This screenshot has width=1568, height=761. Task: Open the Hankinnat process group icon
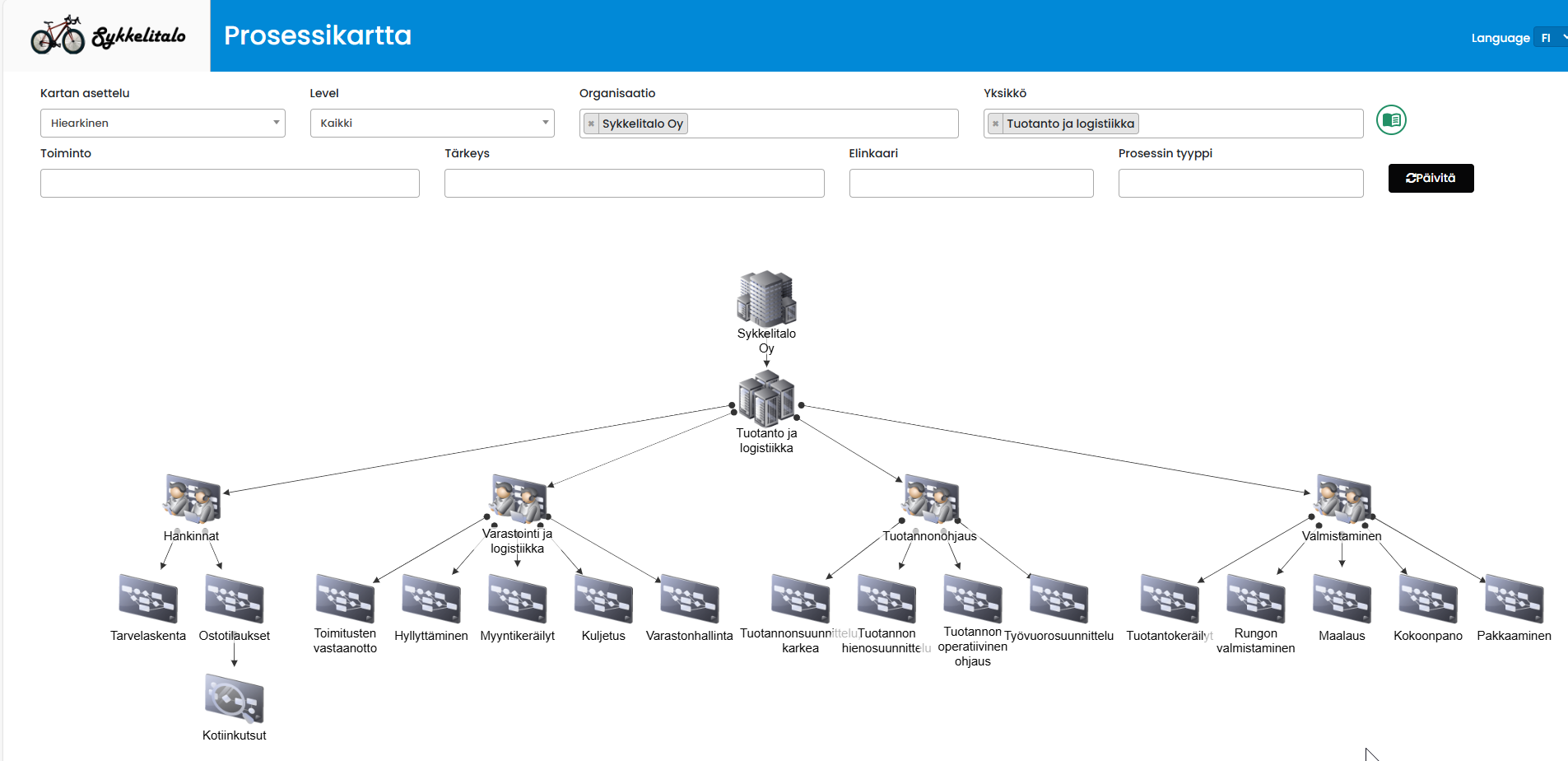[192, 500]
